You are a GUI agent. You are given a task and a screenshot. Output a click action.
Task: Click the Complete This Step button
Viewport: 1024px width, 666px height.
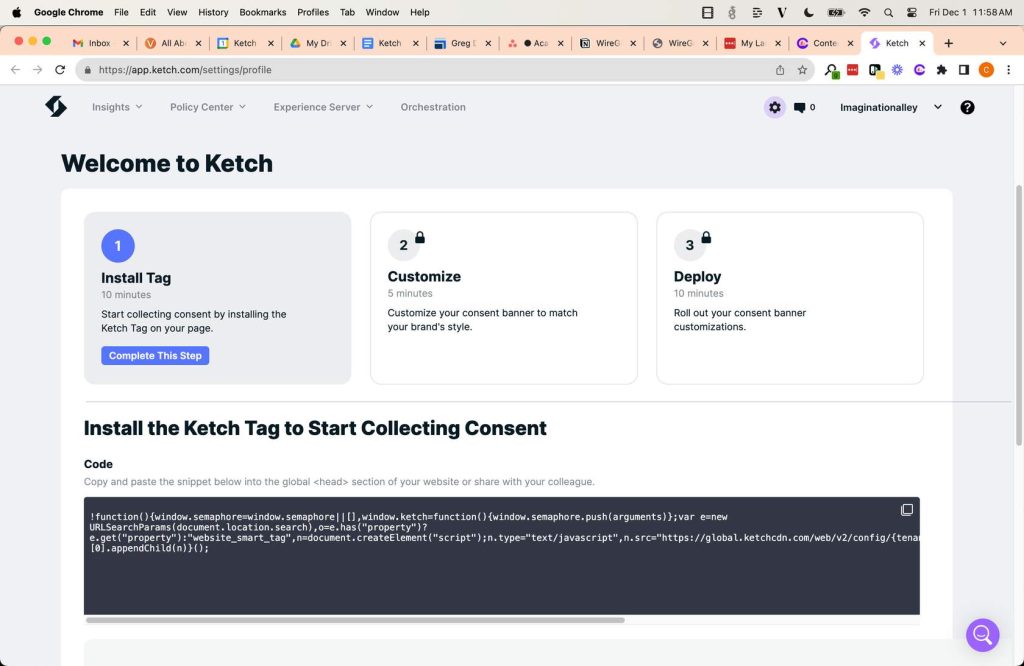[155, 355]
